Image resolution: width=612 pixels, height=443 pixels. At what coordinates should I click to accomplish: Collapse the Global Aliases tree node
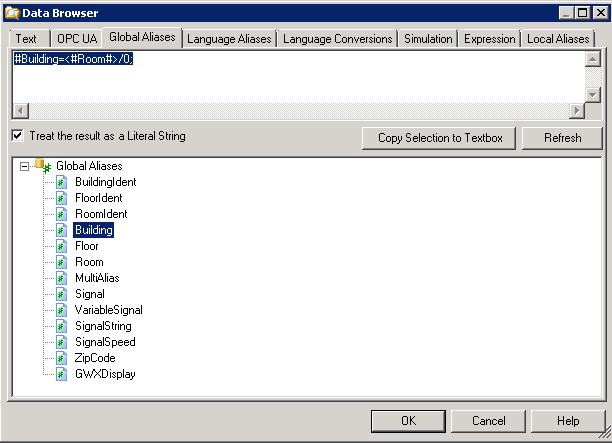click(x=25, y=166)
